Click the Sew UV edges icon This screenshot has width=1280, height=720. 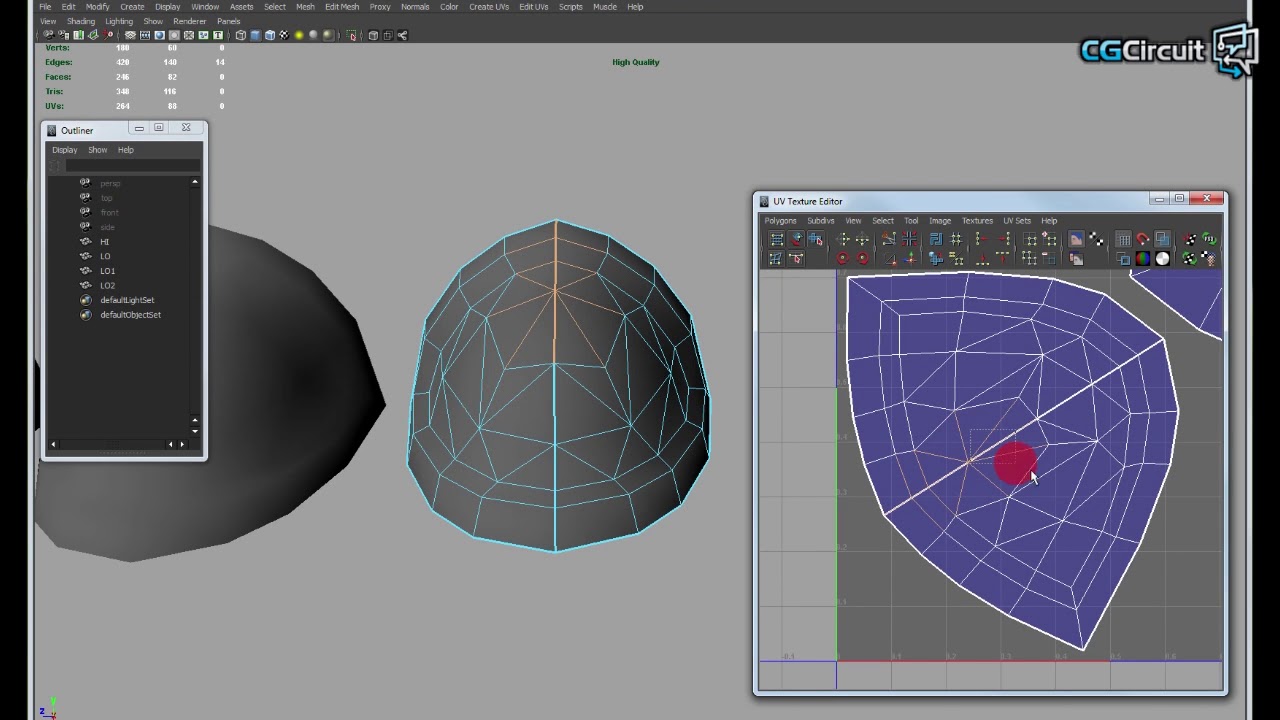(x=910, y=239)
